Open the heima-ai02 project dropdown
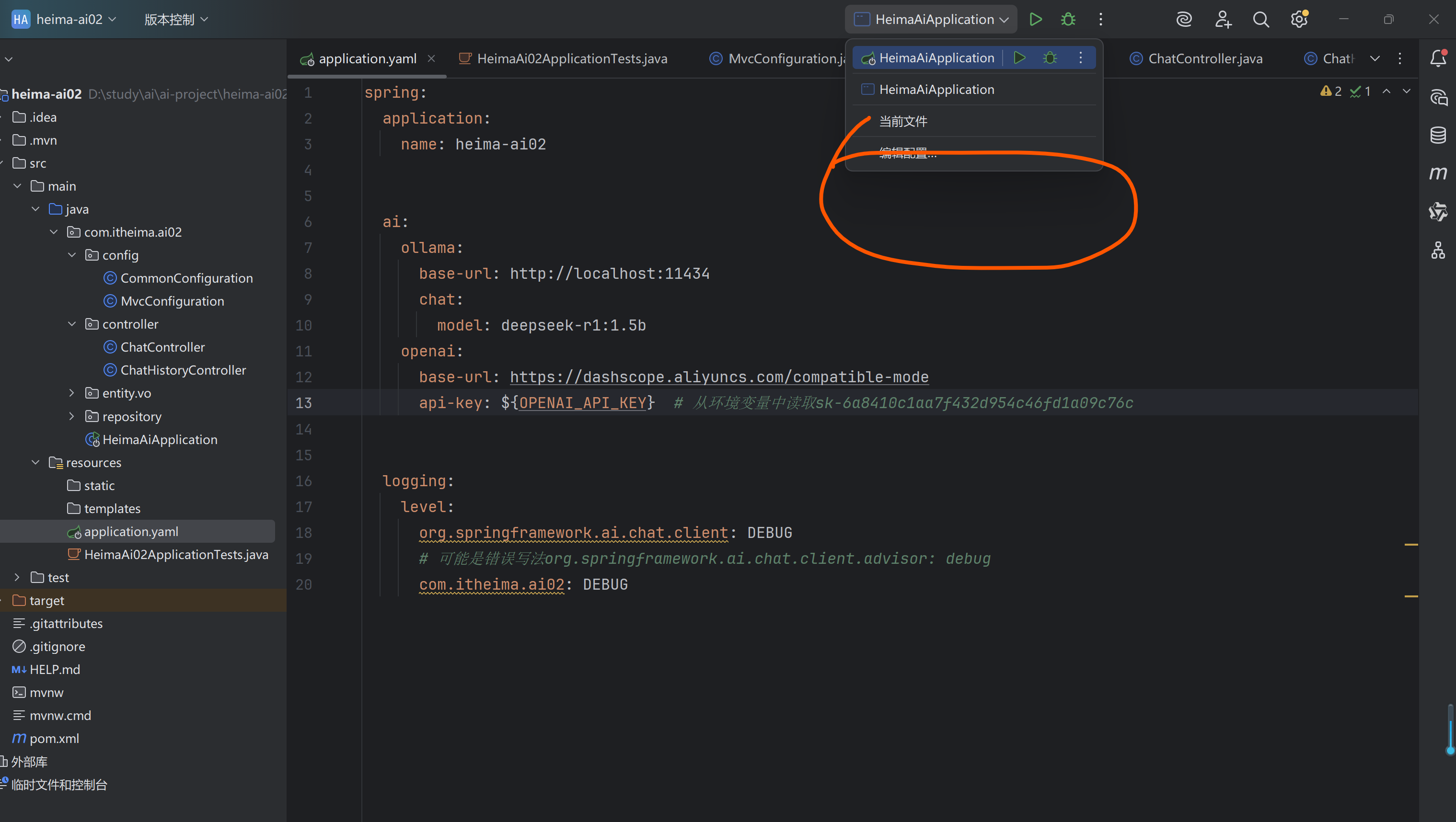Viewport: 1456px width, 822px height. [69, 19]
